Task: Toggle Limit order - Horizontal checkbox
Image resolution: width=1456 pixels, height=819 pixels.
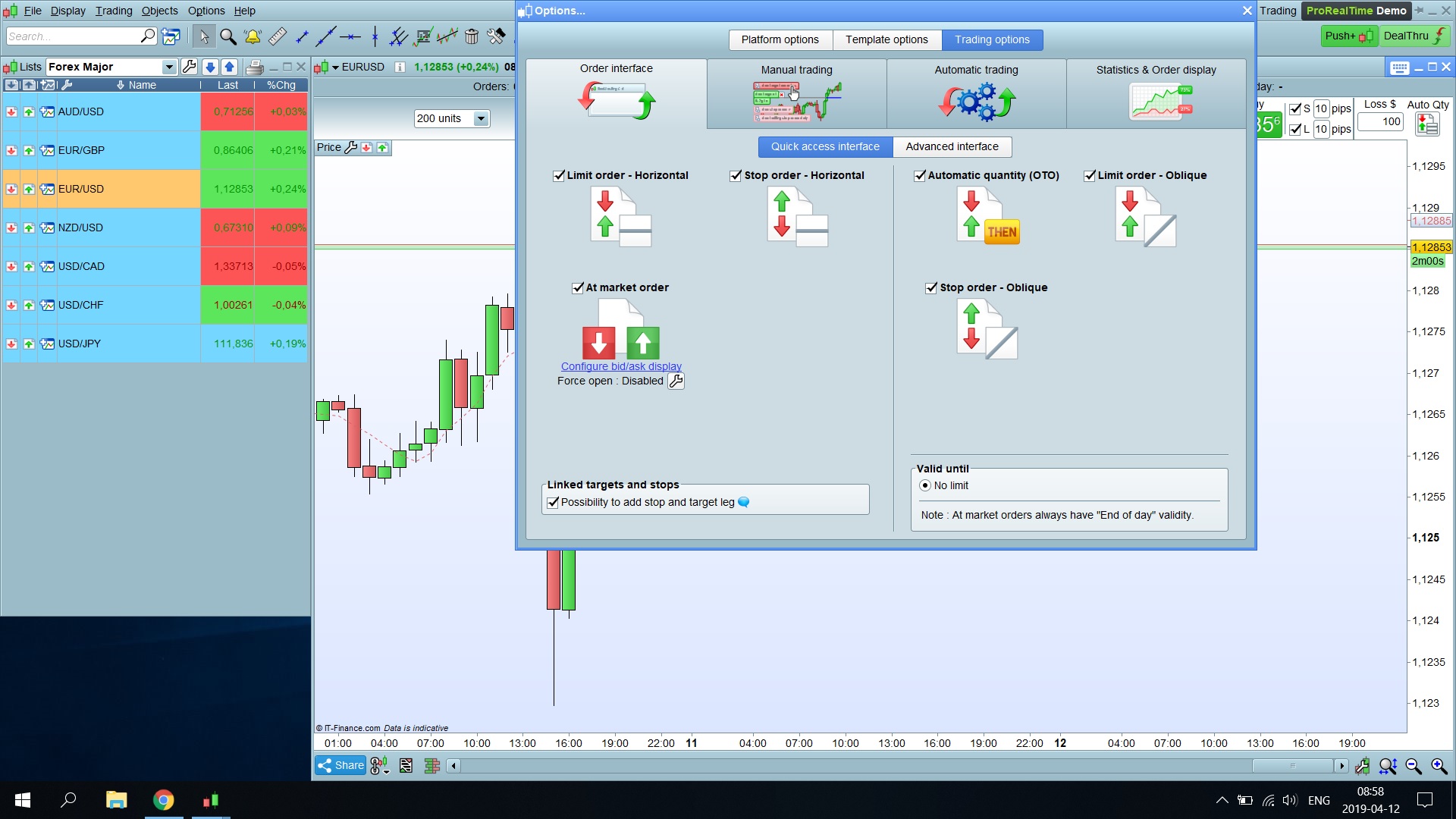Action: [x=559, y=176]
